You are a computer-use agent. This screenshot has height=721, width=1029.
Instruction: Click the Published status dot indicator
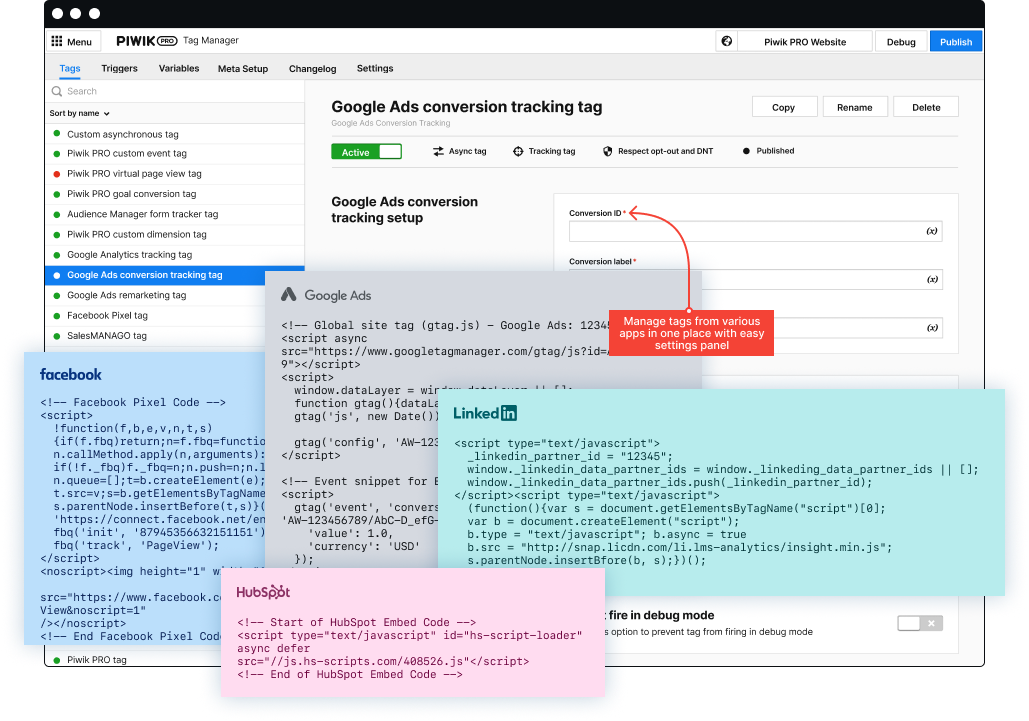[746, 151]
